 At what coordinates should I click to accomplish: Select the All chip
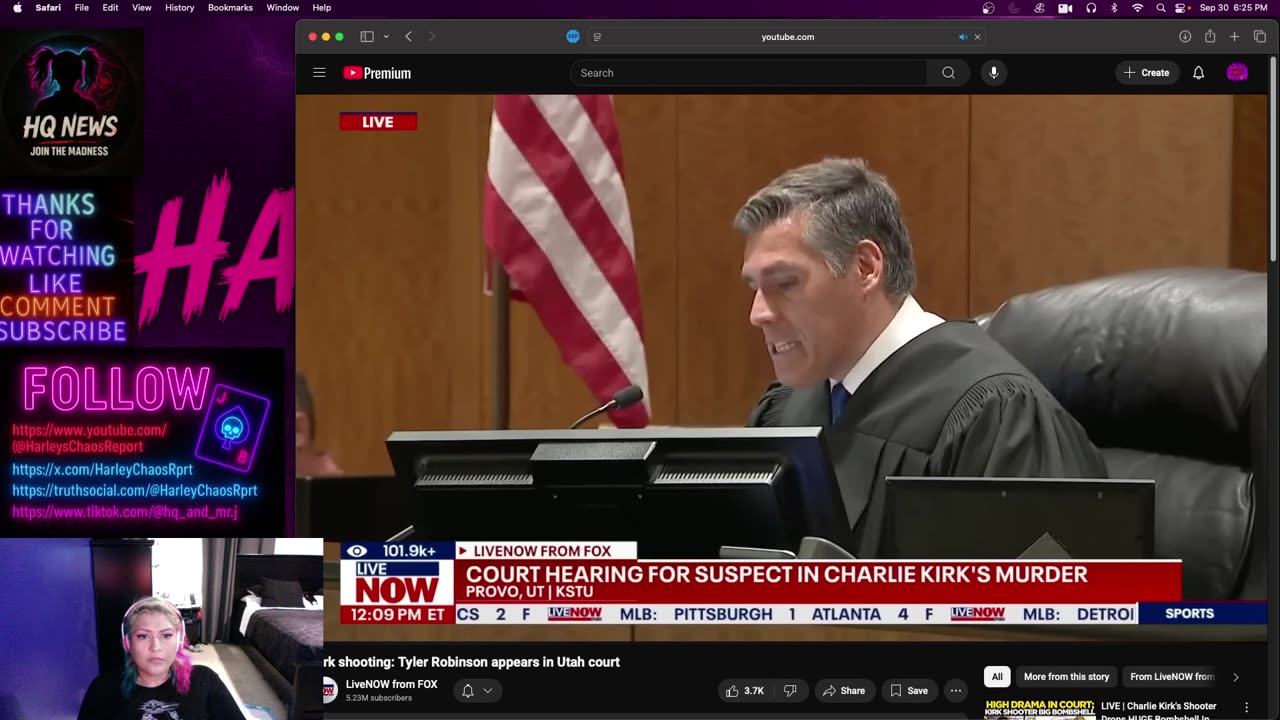(997, 677)
